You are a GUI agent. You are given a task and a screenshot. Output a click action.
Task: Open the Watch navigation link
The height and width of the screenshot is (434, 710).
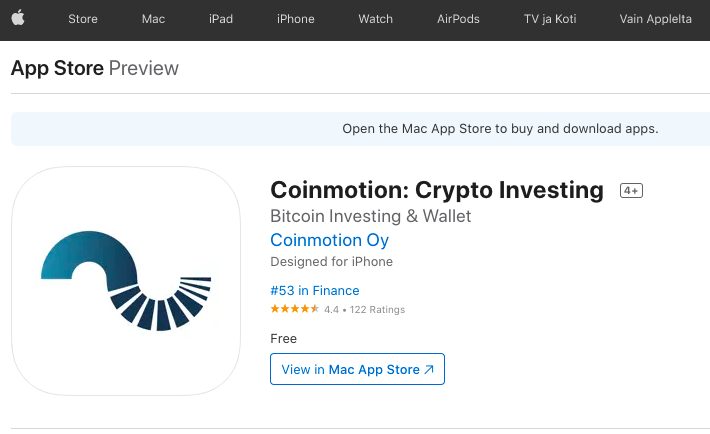click(375, 19)
